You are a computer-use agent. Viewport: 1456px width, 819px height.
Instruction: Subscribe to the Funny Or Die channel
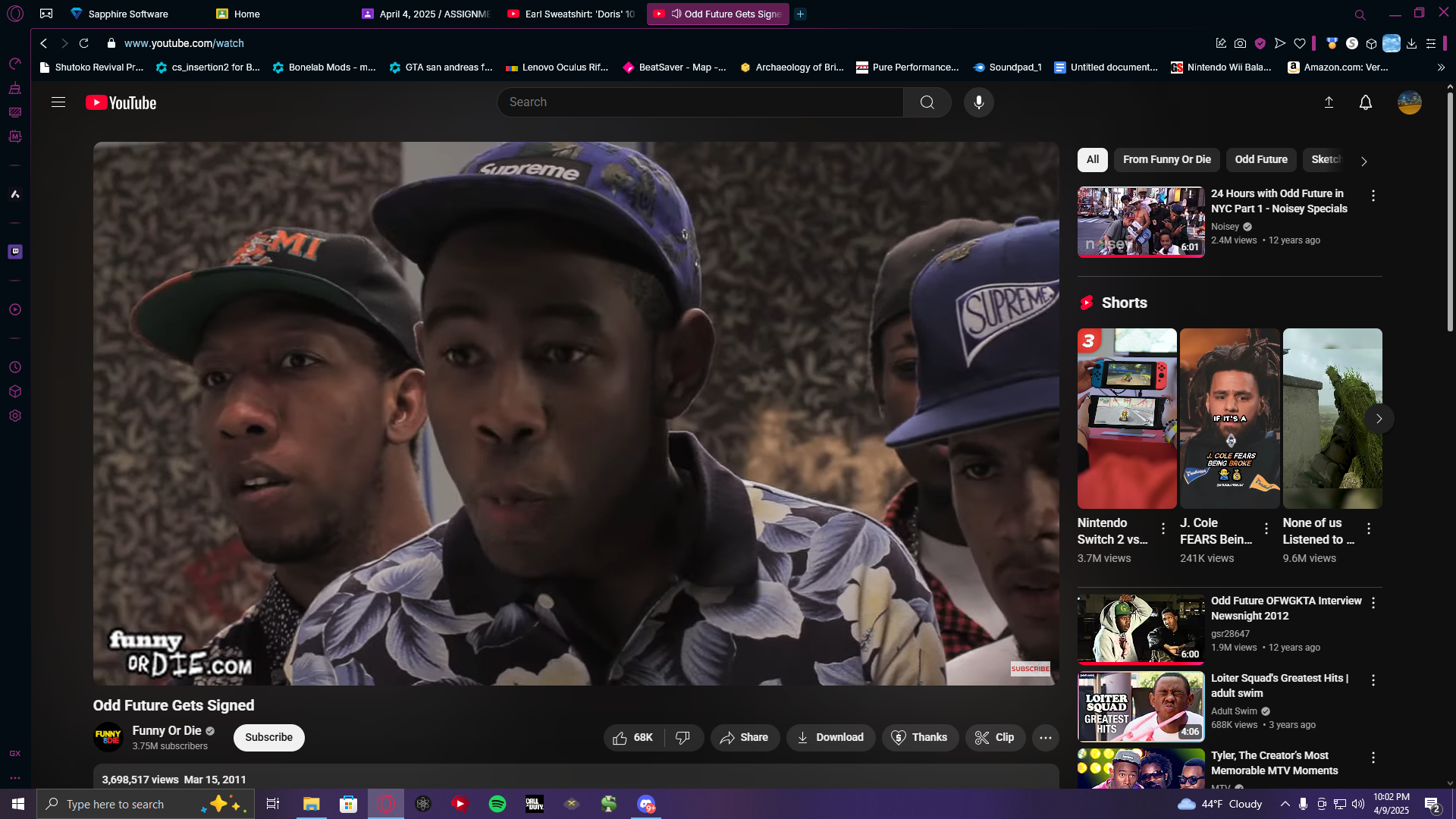click(x=268, y=737)
